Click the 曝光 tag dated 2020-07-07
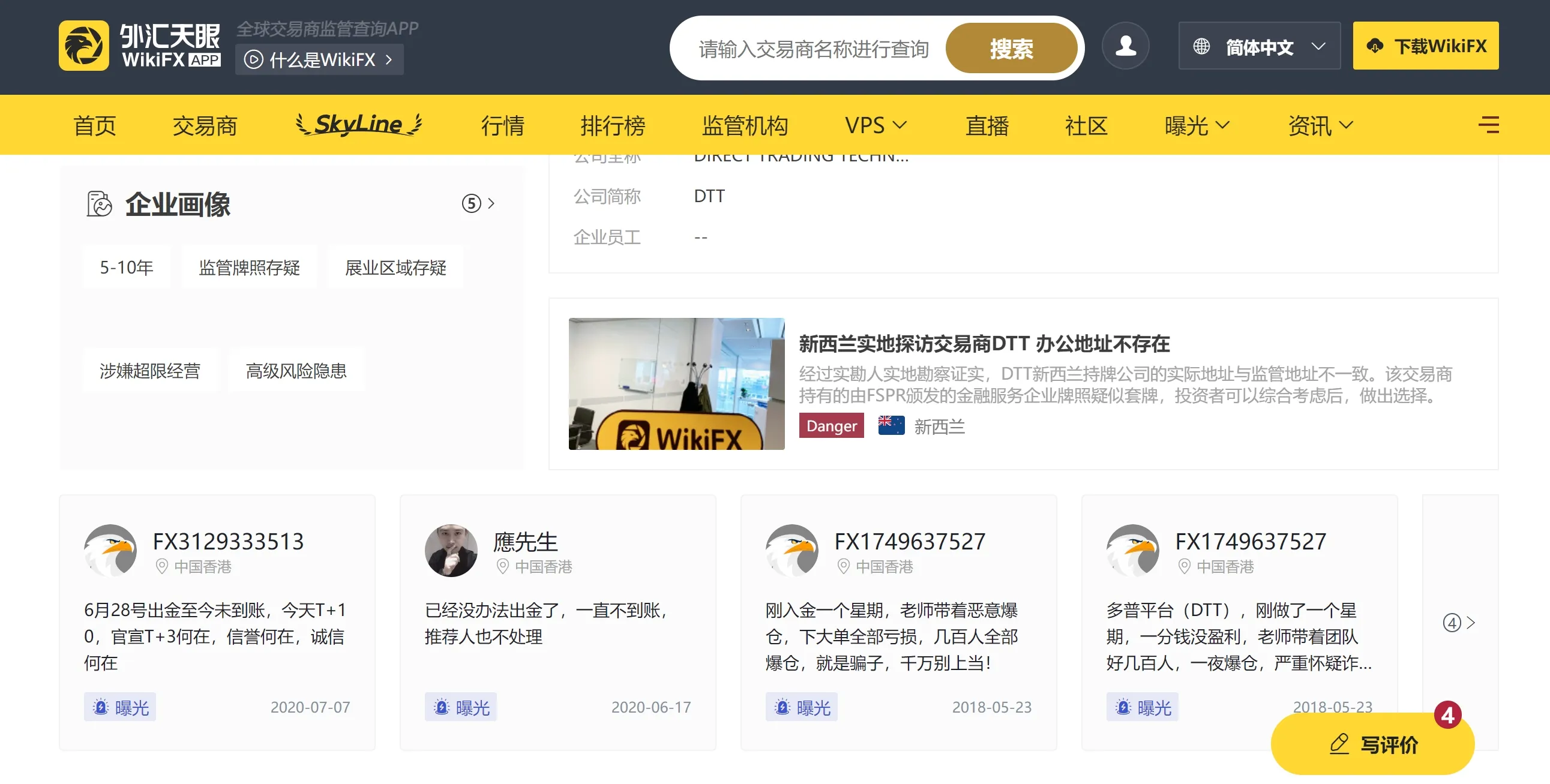Image resolution: width=1550 pixels, height=784 pixels. [x=120, y=707]
